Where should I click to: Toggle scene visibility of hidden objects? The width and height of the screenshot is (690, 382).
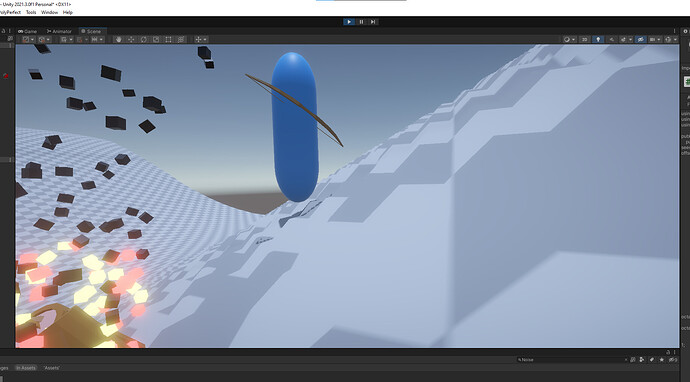(x=641, y=39)
